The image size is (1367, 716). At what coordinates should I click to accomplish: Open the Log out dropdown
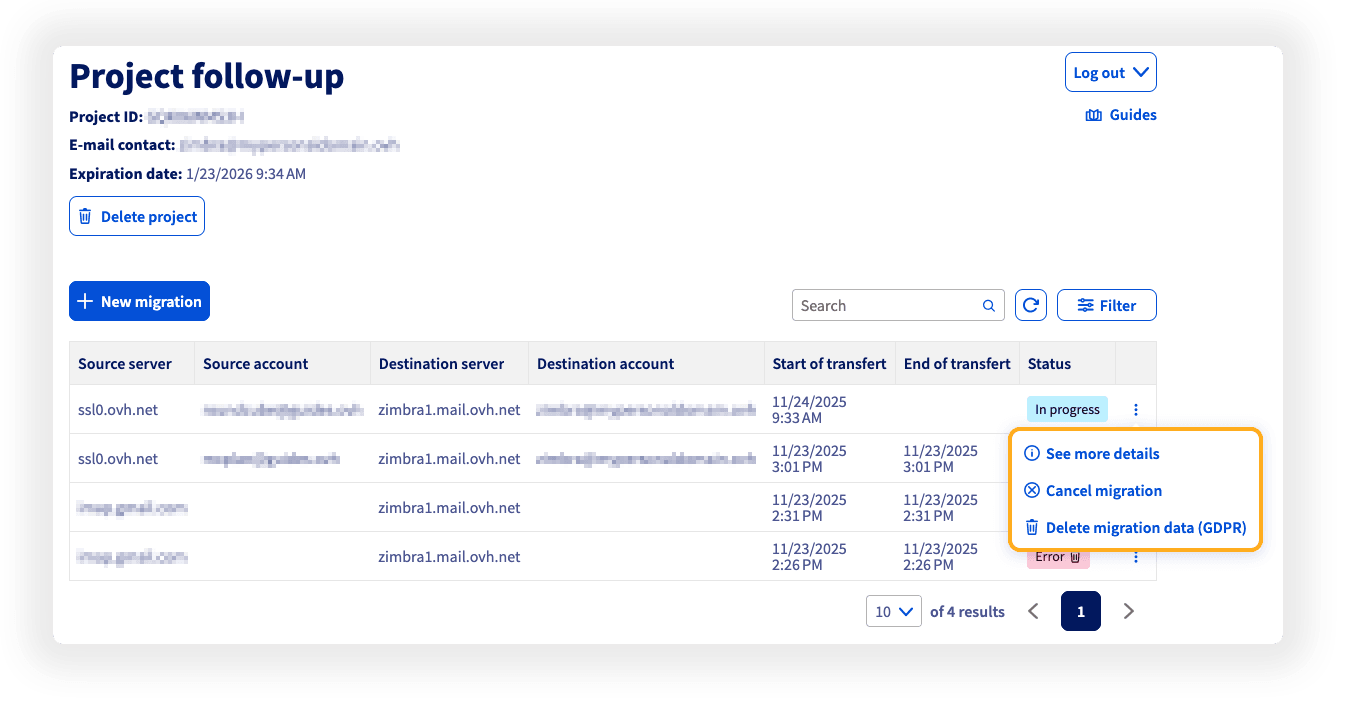pyautogui.click(x=1111, y=72)
